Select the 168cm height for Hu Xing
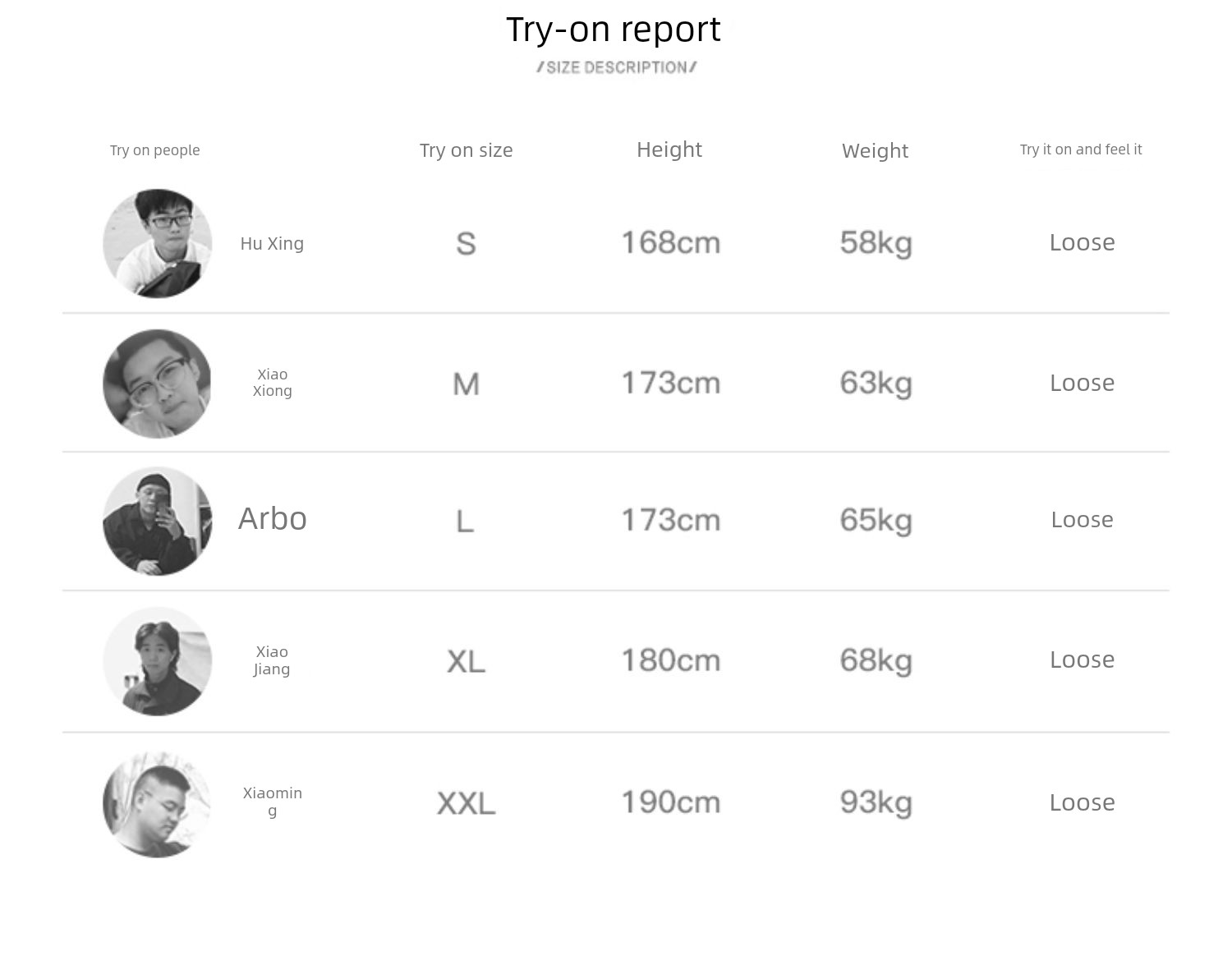 670,243
